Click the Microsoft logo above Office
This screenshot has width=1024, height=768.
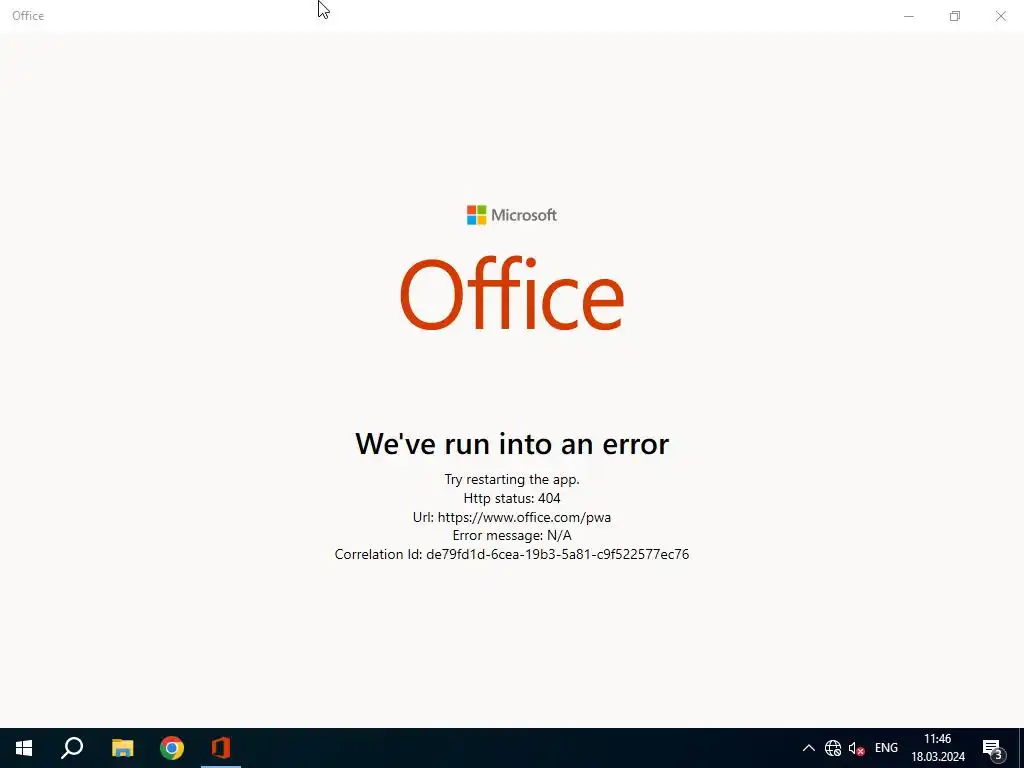point(511,215)
